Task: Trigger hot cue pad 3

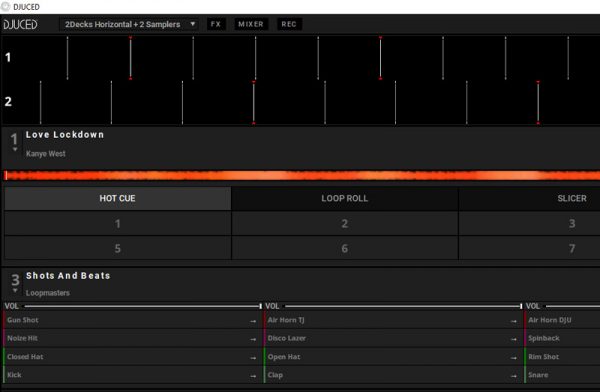Action: coord(530,224)
